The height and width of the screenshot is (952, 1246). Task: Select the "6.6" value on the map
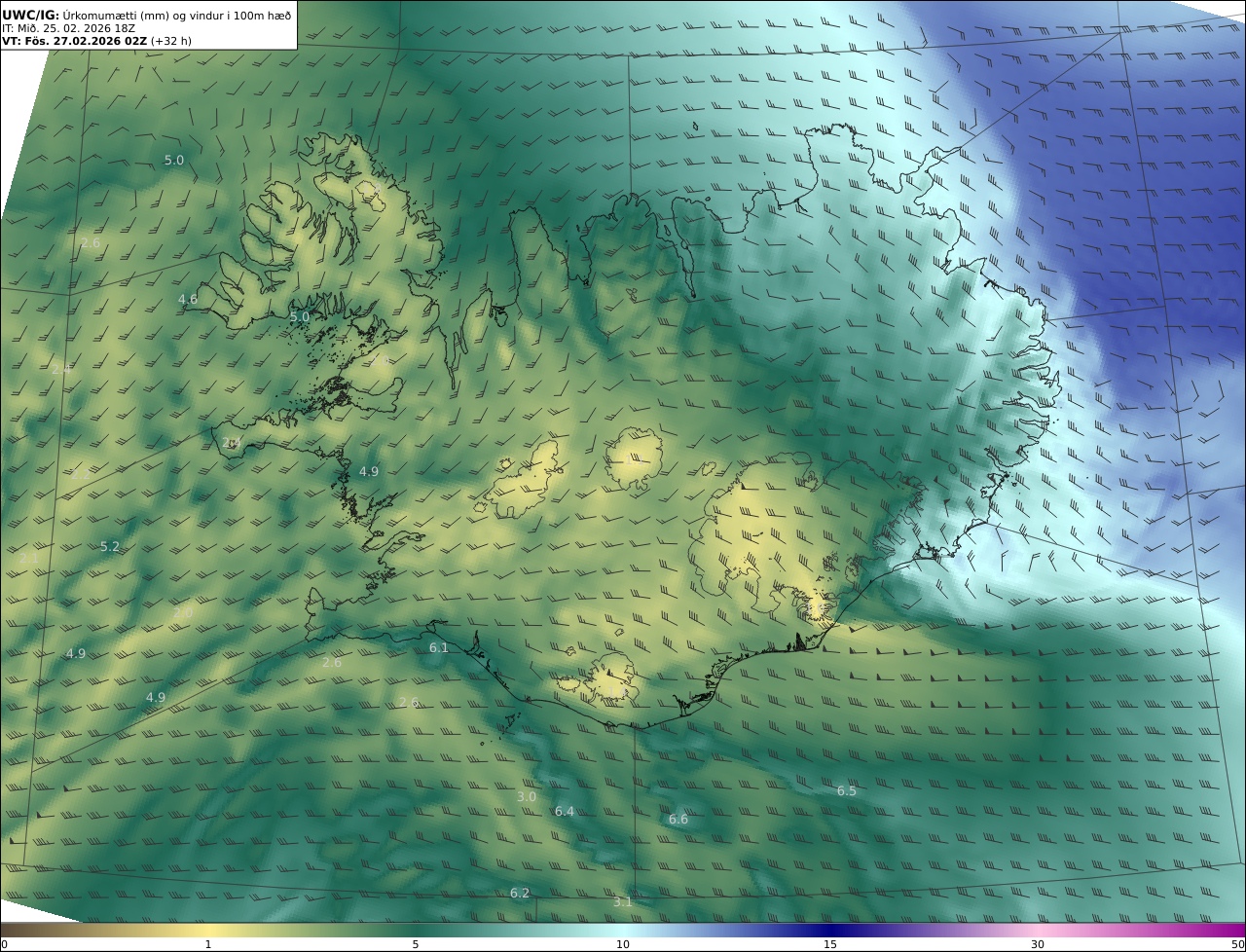click(x=678, y=820)
